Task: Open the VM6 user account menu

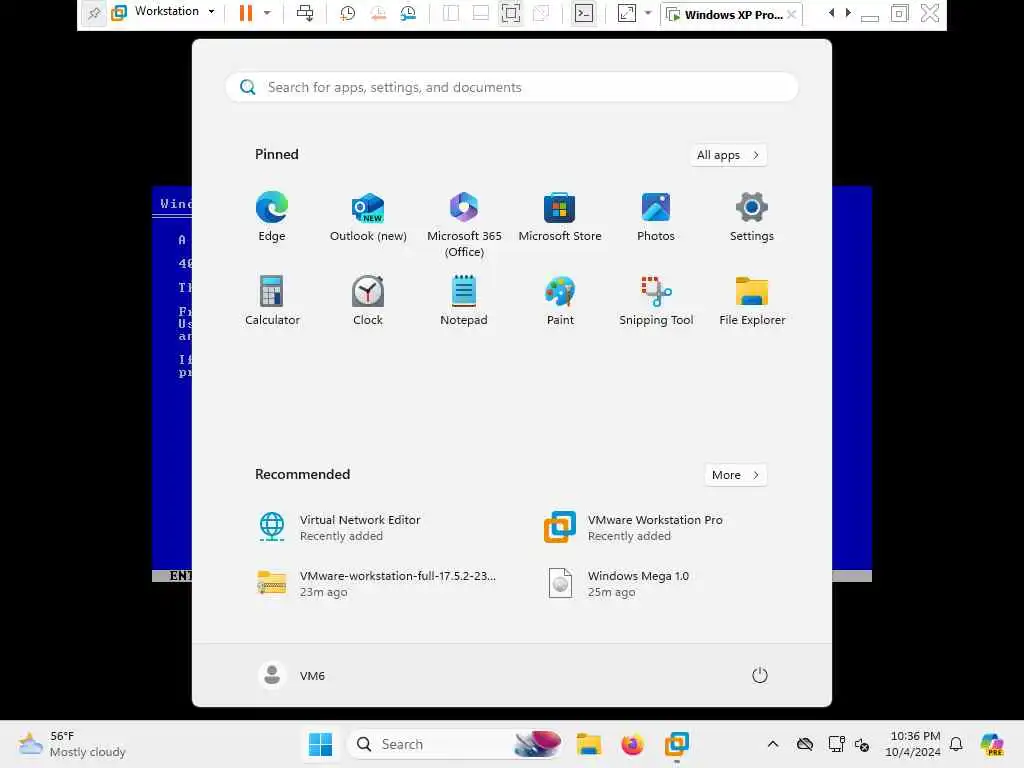Action: (x=291, y=675)
